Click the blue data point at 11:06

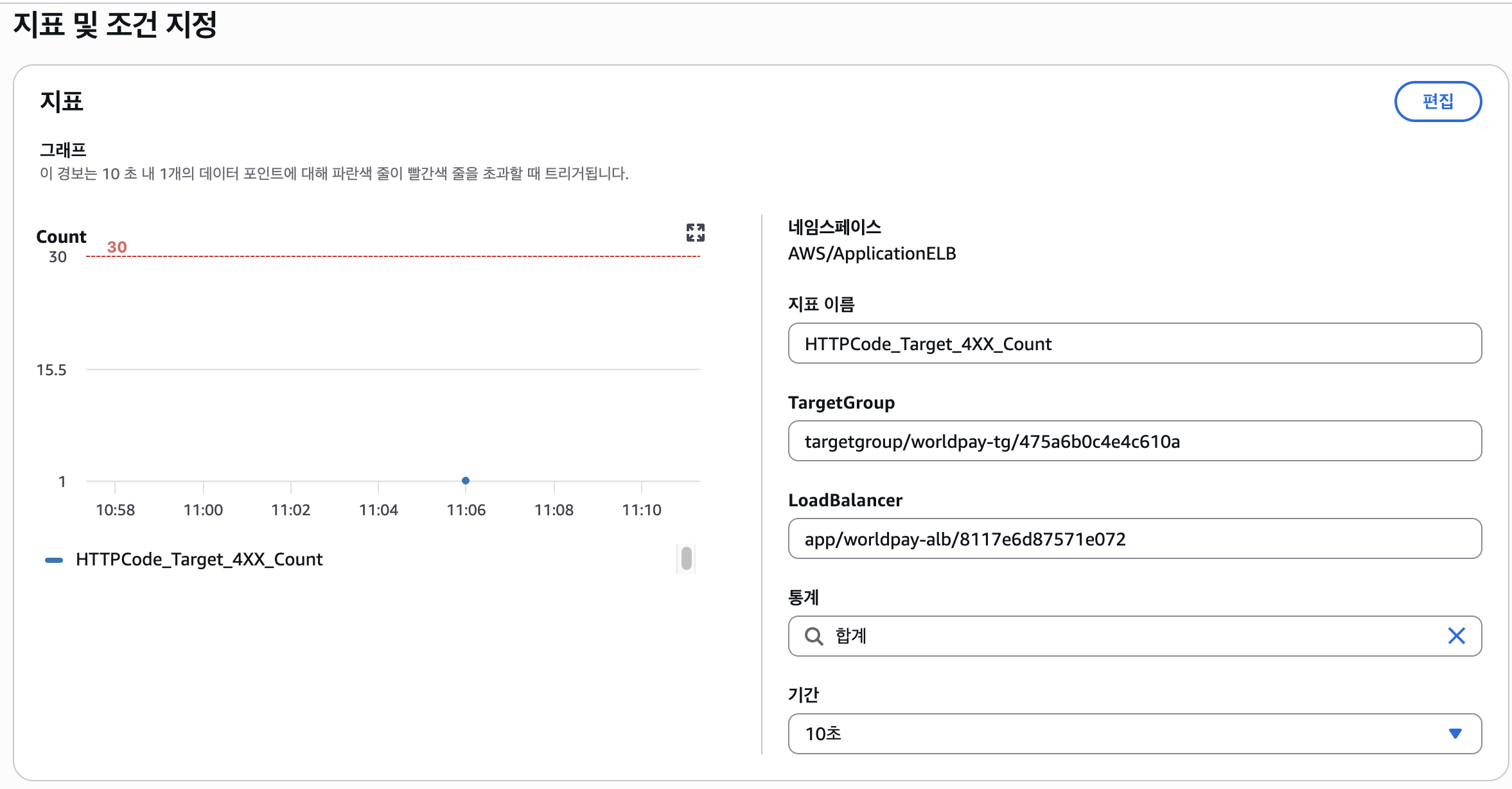pos(466,481)
